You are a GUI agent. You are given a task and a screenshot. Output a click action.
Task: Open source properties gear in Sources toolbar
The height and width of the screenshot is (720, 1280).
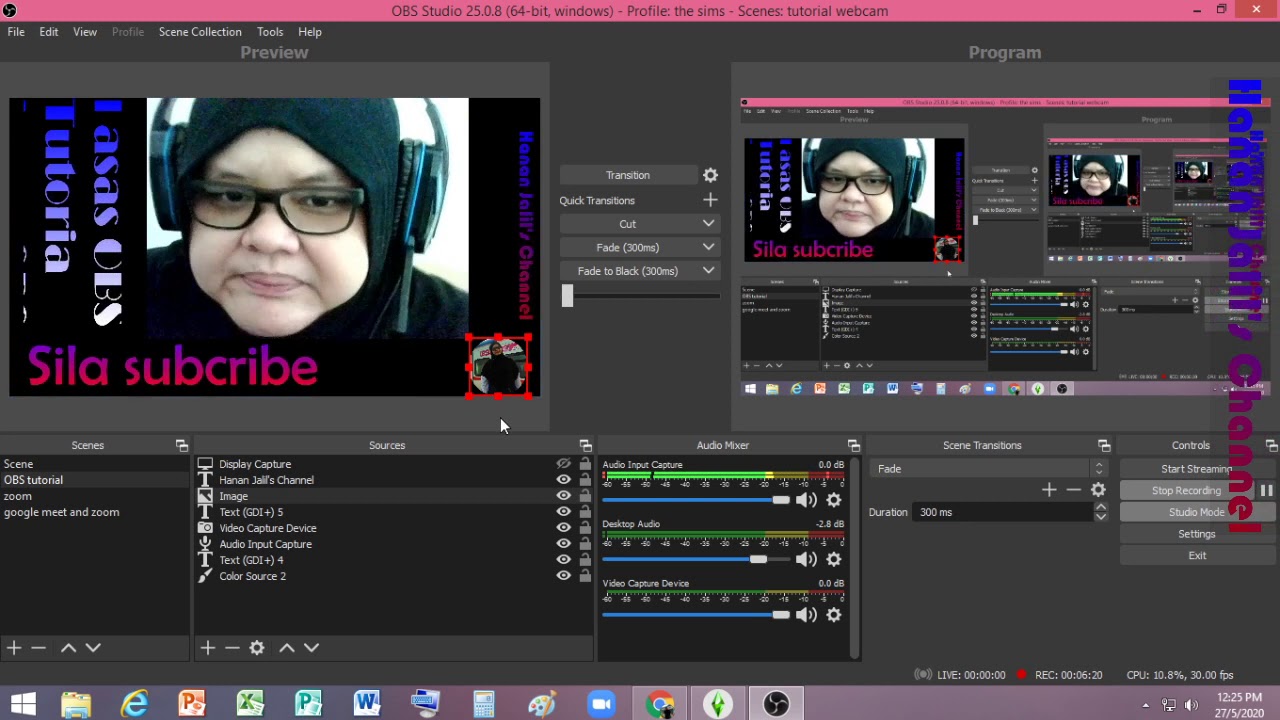(257, 648)
